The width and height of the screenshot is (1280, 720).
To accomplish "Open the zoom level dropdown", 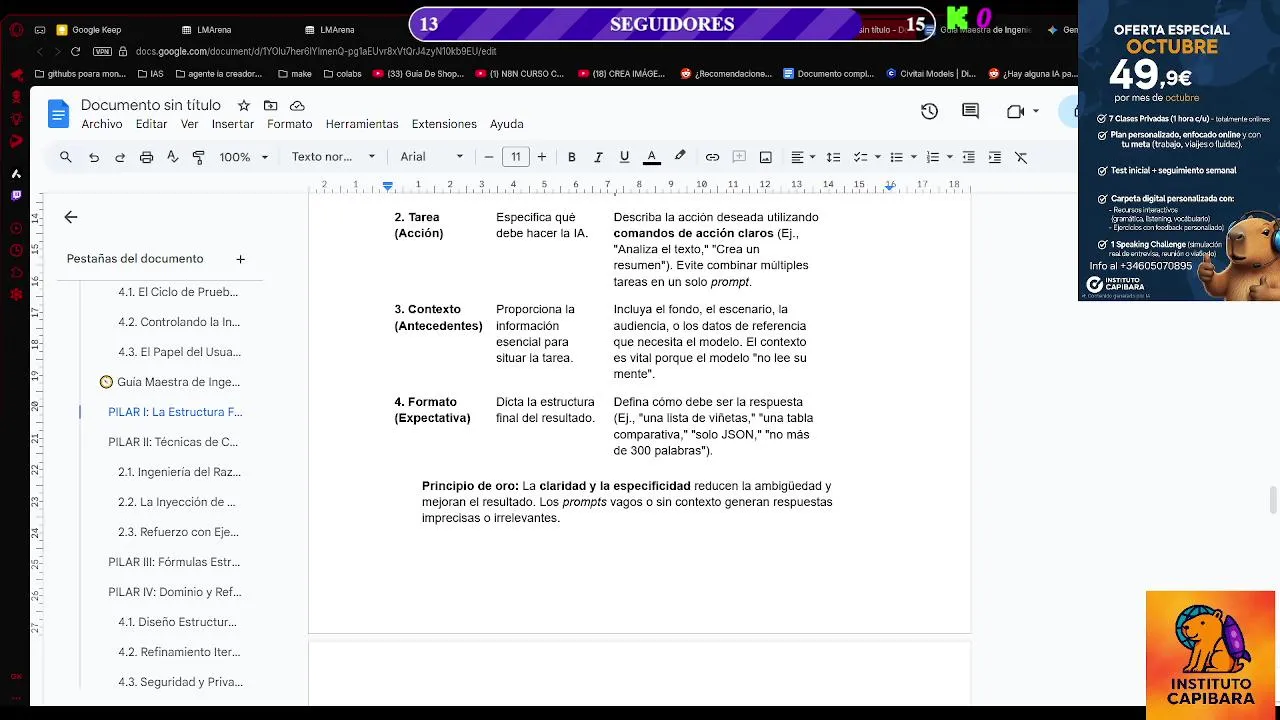I will pyautogui.click(x=244, y=157).
